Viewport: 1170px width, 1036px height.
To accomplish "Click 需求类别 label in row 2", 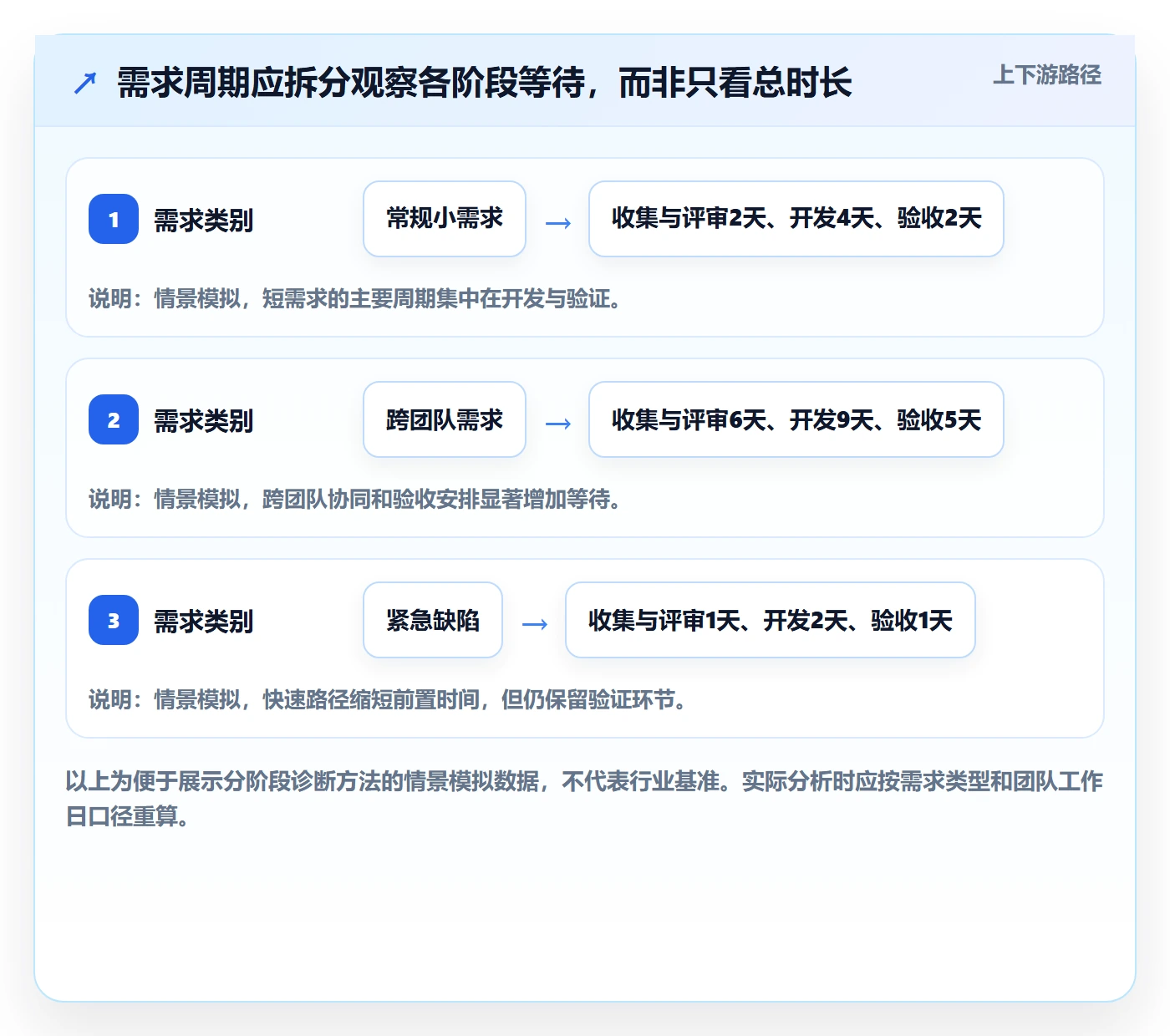I will click(x=203, y=421).
